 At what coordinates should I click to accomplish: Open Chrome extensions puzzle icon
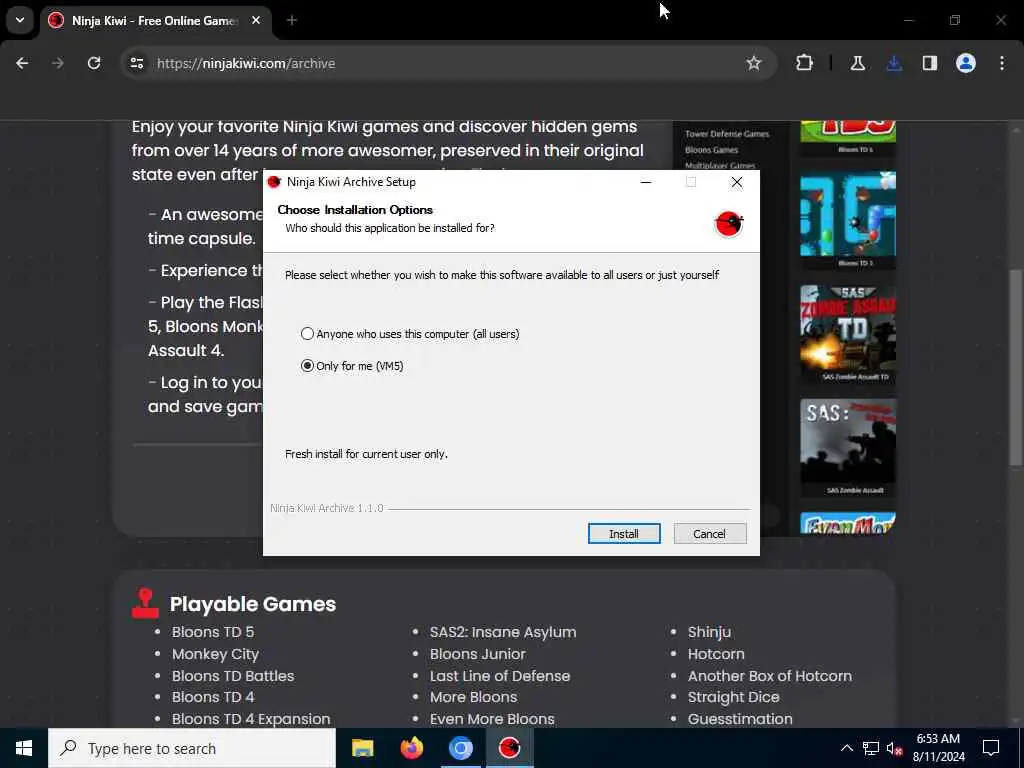coord(805,63)
